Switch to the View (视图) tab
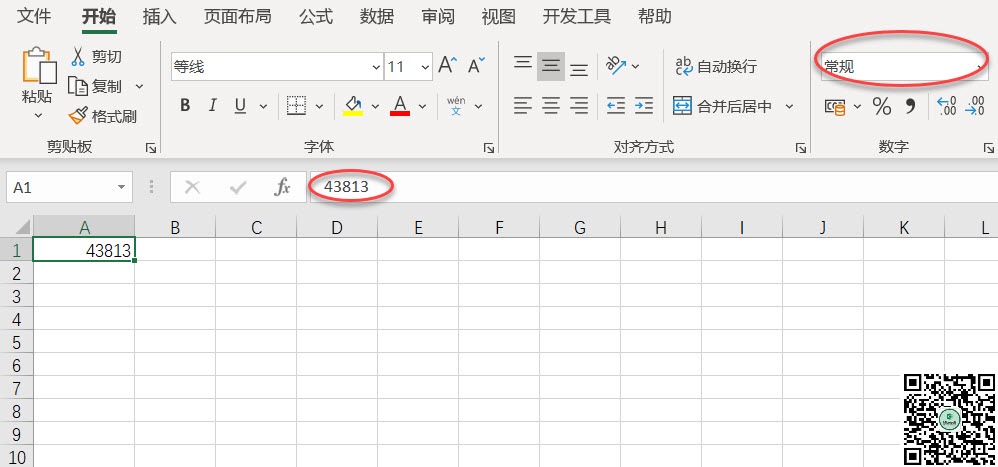The height and width of the screenshot is (467, 998). point(498,17)
